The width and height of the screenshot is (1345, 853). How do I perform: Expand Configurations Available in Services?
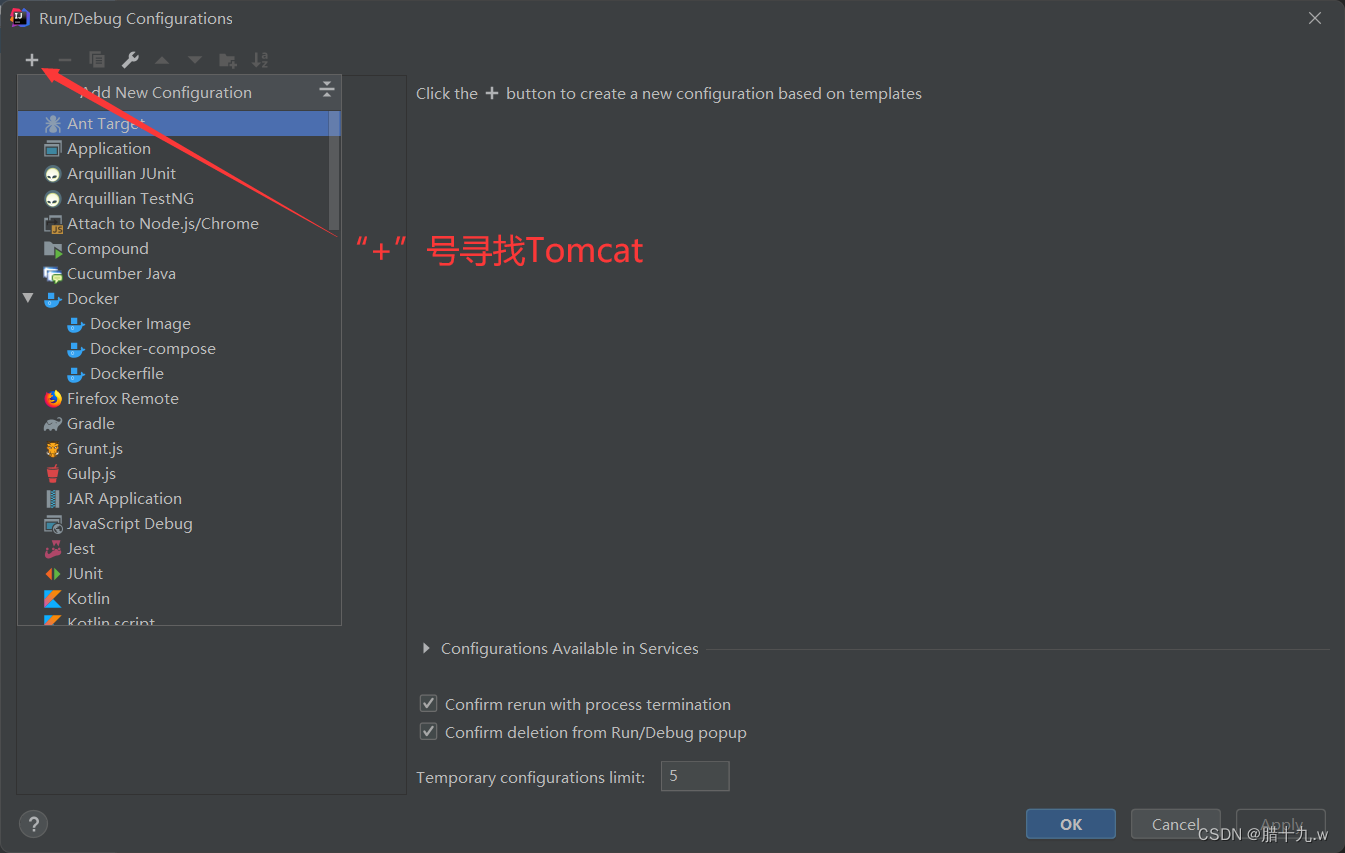pos(425,648)
